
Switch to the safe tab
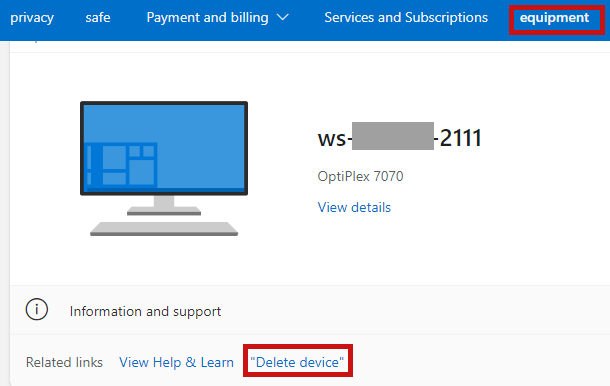[98, 18]
